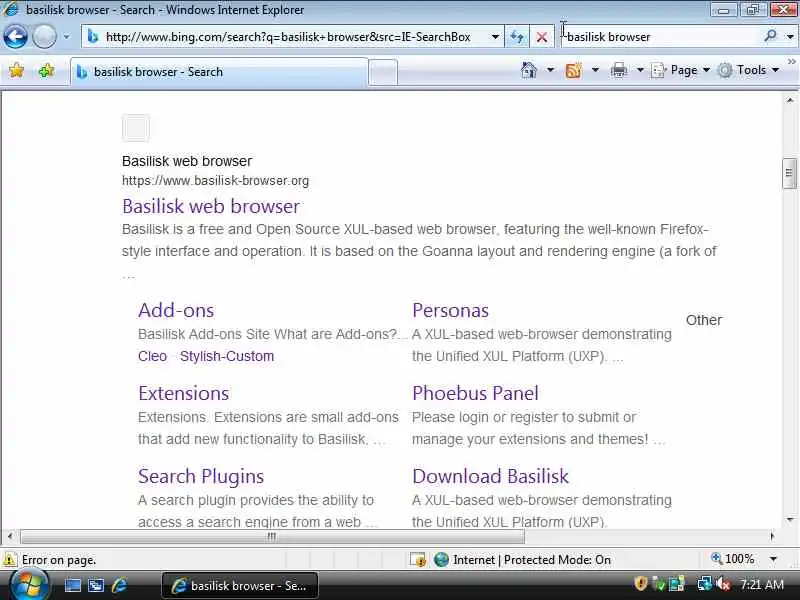800x600 pixels.
Task: Click the scroll right arrow
Action: pos(772,536)
